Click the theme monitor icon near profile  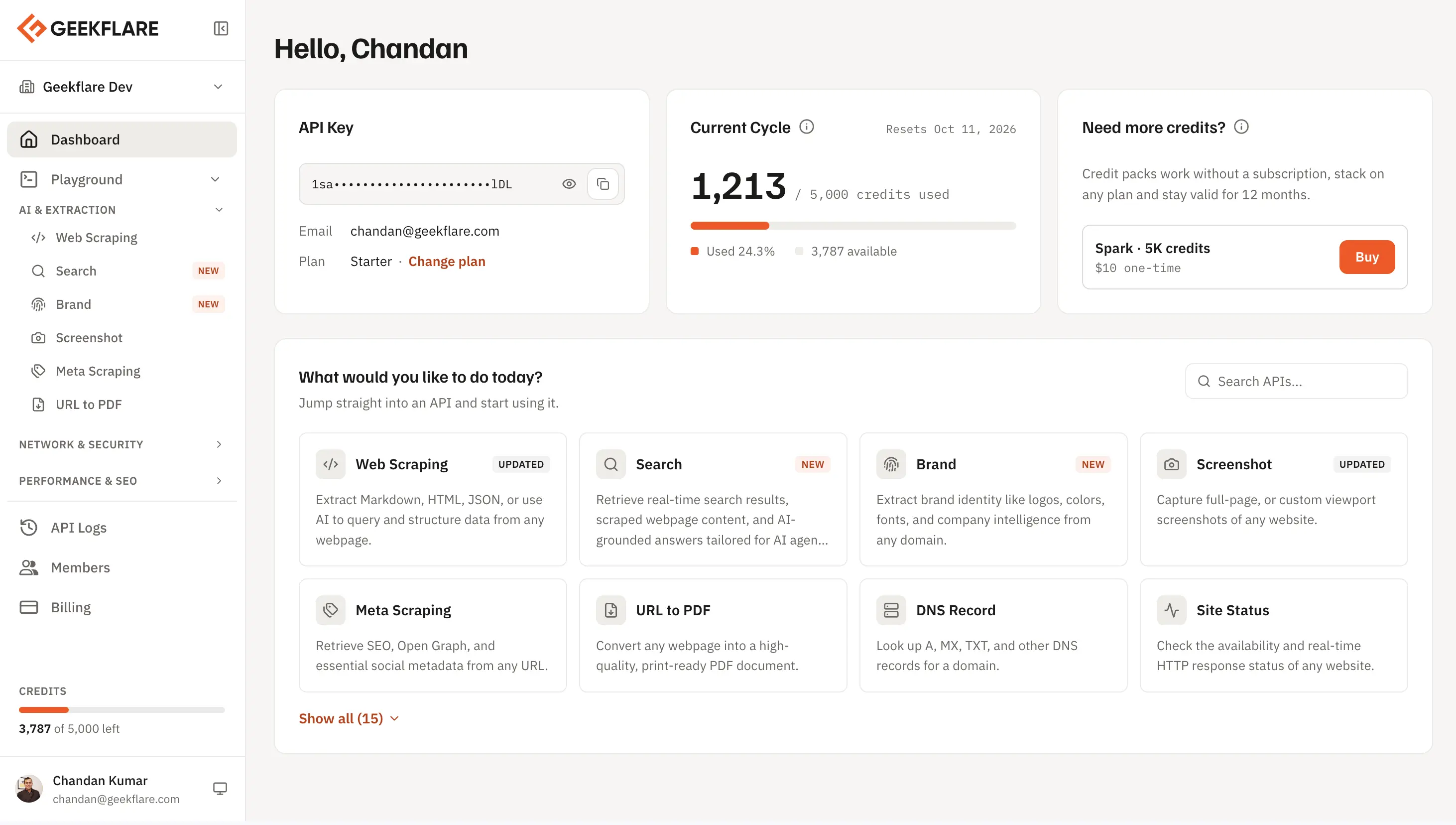pos(220,789)
